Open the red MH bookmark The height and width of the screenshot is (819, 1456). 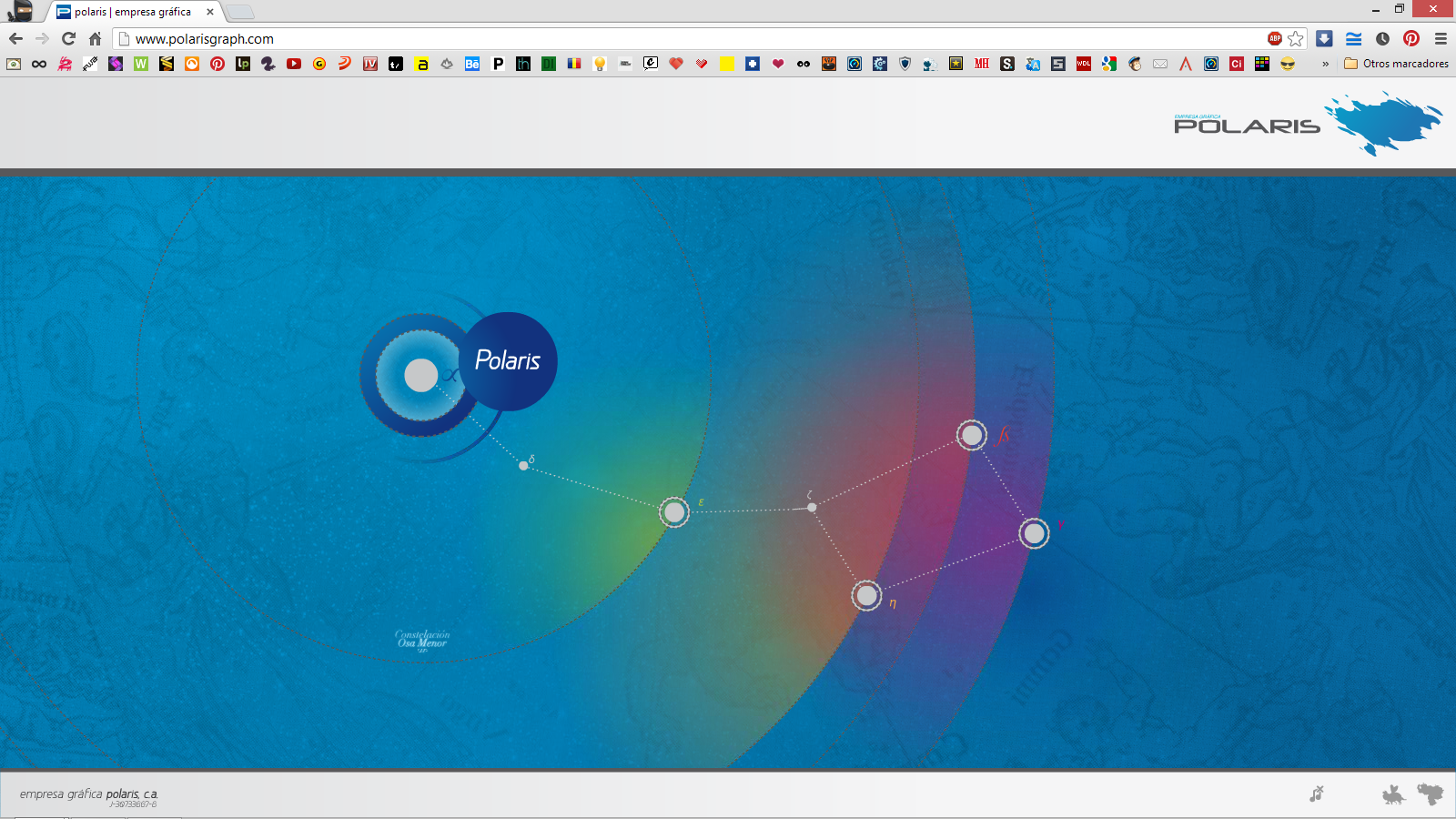click(x=982, y=64)
